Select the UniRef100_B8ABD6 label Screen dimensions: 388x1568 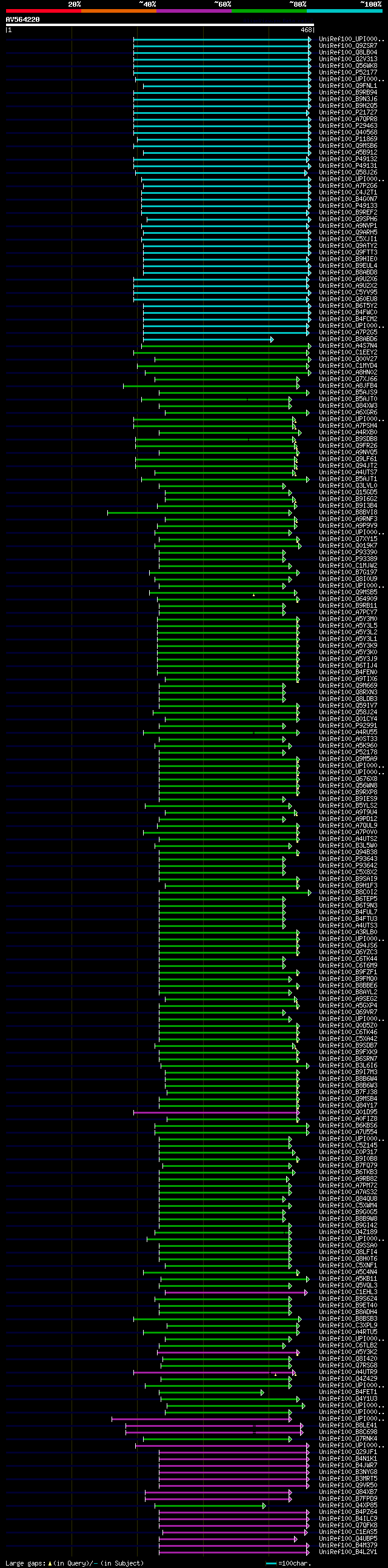coord(348,339)
